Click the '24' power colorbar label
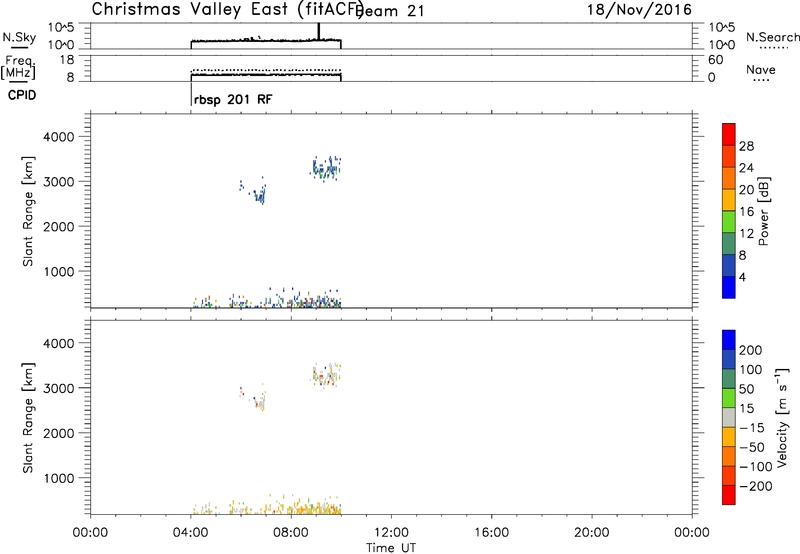This screenshot has width=800, height=554. pos(746,168)
